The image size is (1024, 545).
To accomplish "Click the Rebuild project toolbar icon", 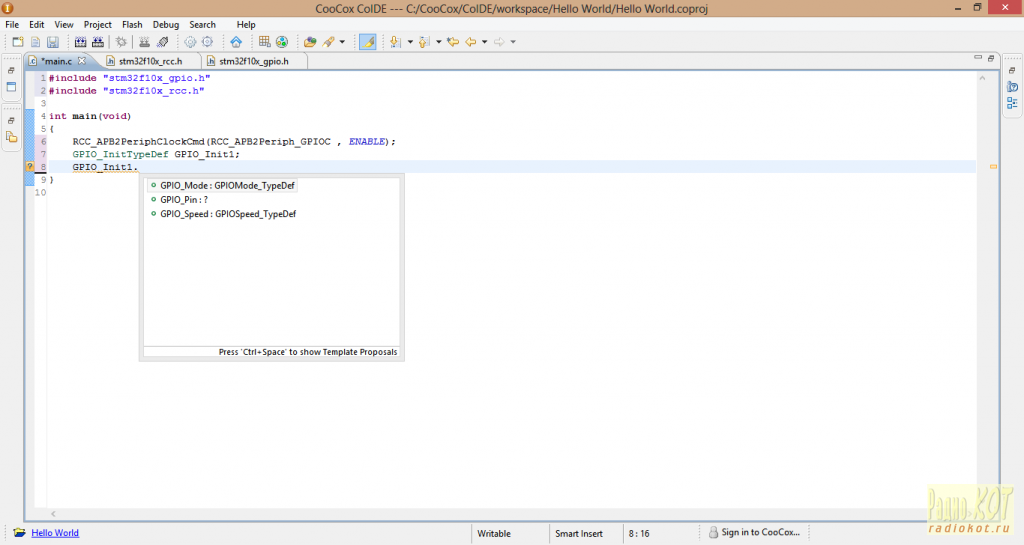I will coord(98,42).
